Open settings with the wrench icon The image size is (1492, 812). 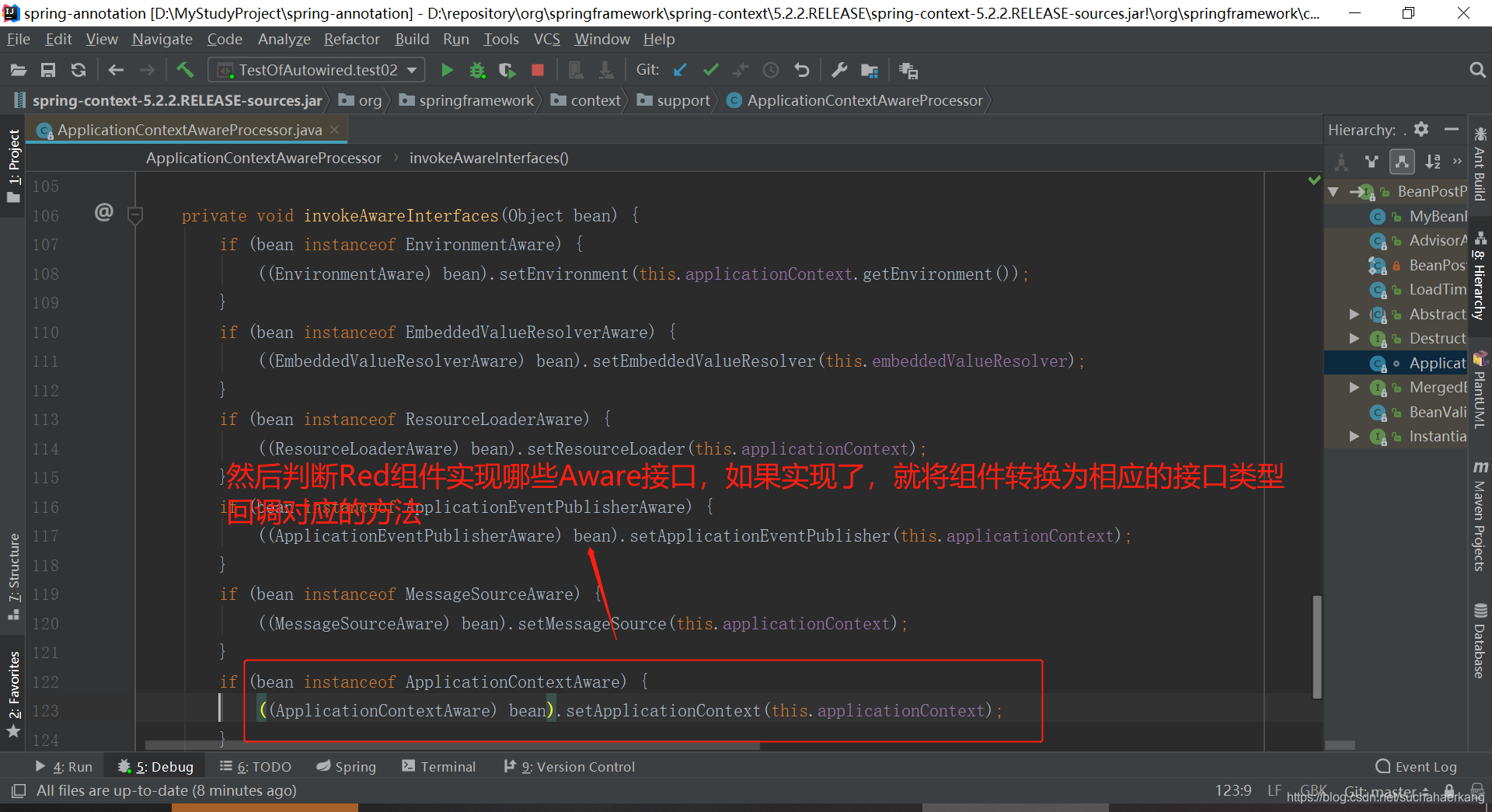click(x=839, y=70)
